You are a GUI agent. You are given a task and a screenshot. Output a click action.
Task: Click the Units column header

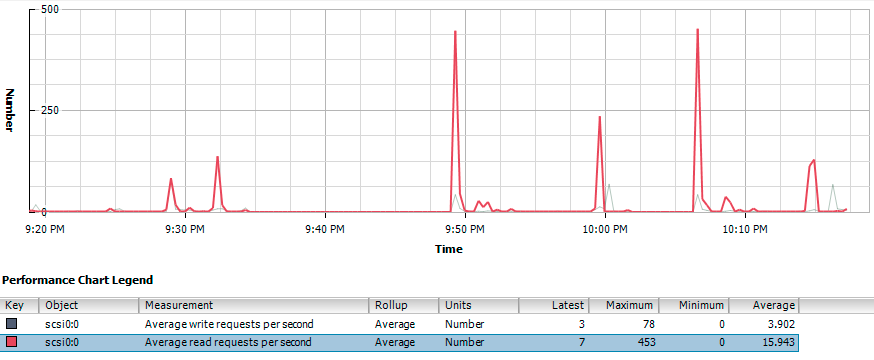[479, 305]
